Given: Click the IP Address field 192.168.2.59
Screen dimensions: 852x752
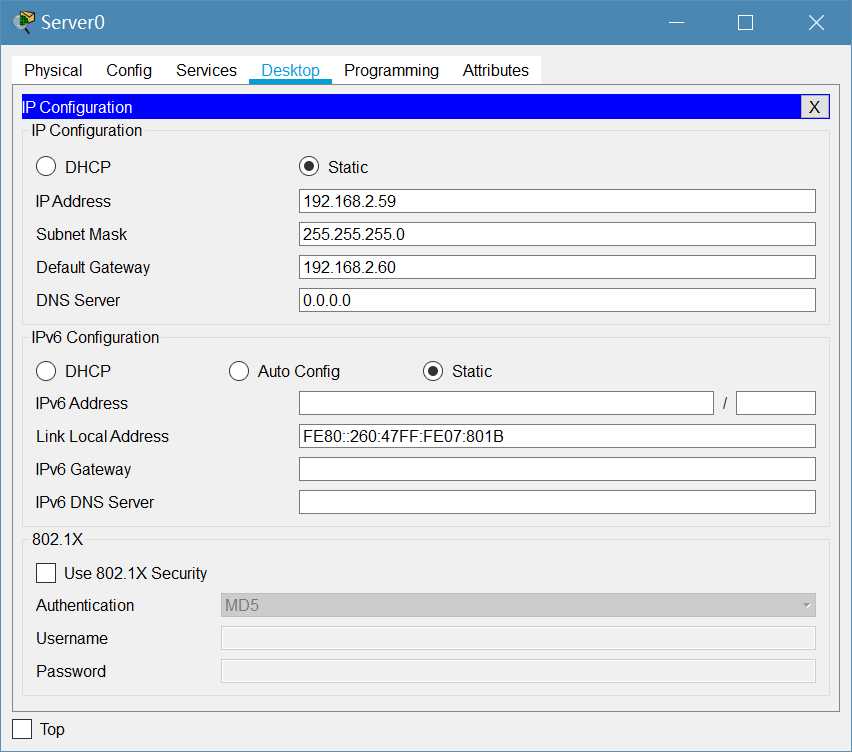Looking at the screenshot, I should click(557, 201).
